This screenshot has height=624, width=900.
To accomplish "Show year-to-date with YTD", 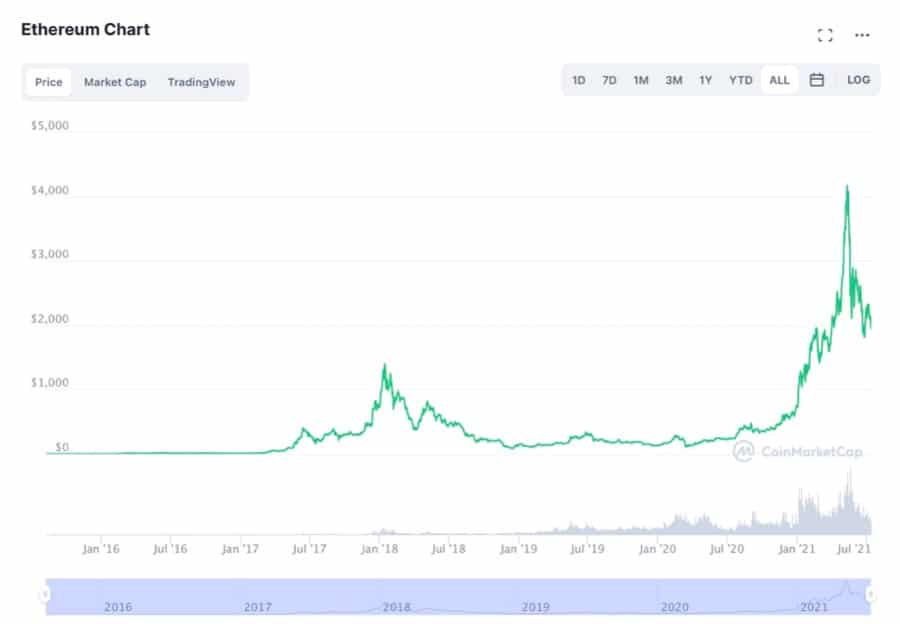I will coord(740,80).
